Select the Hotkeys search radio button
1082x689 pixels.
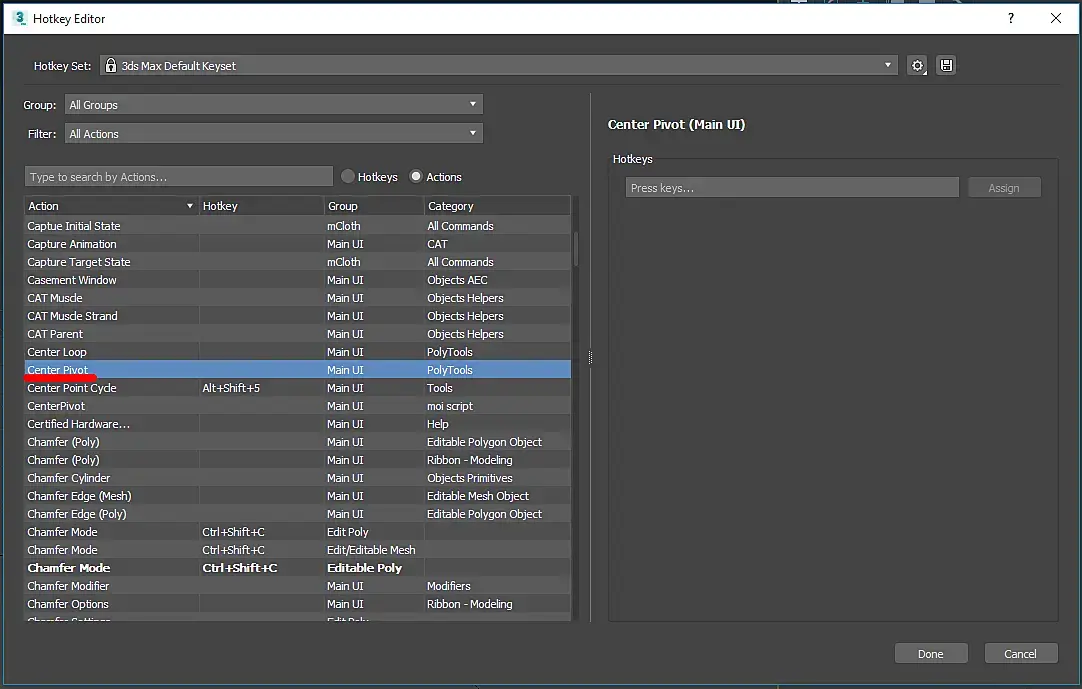click(348, 177)
